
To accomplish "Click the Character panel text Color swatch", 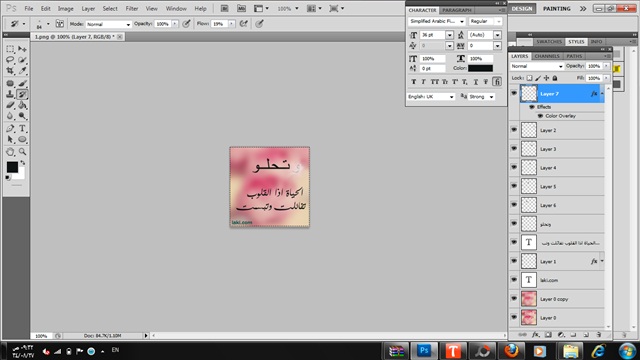I will [480, 68].
